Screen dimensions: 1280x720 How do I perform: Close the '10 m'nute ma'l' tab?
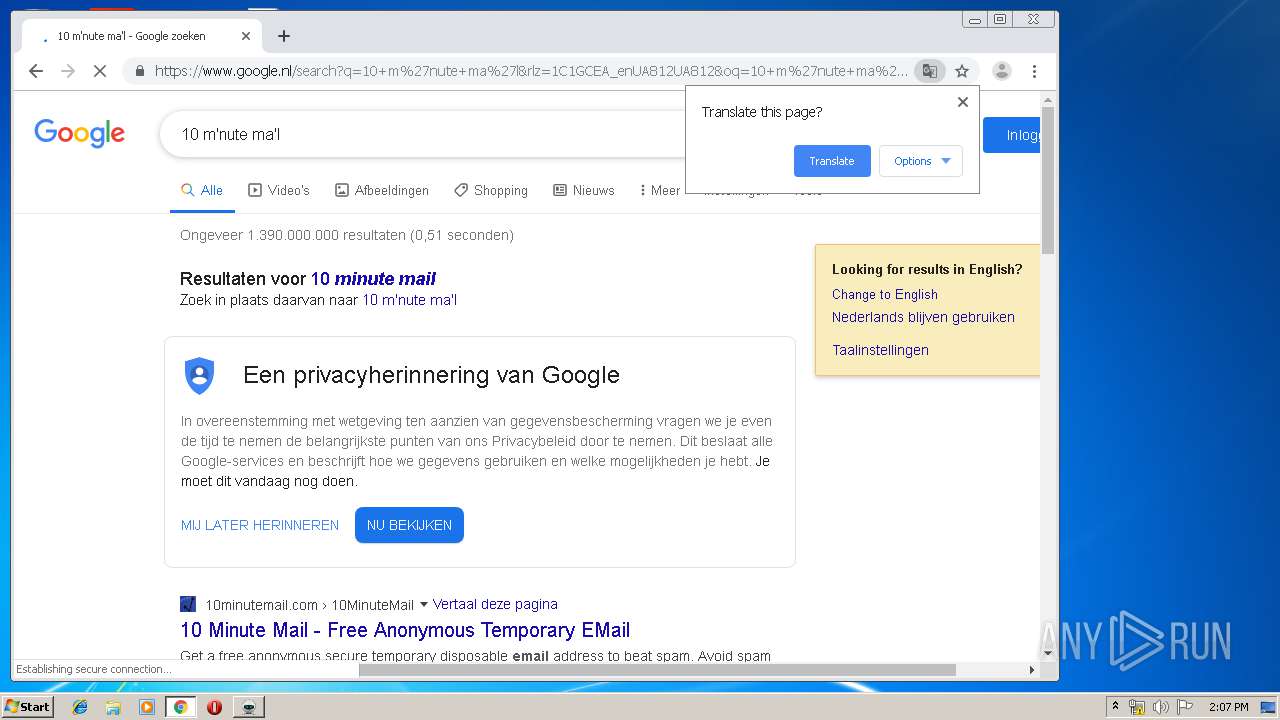(x=246, y=36)
